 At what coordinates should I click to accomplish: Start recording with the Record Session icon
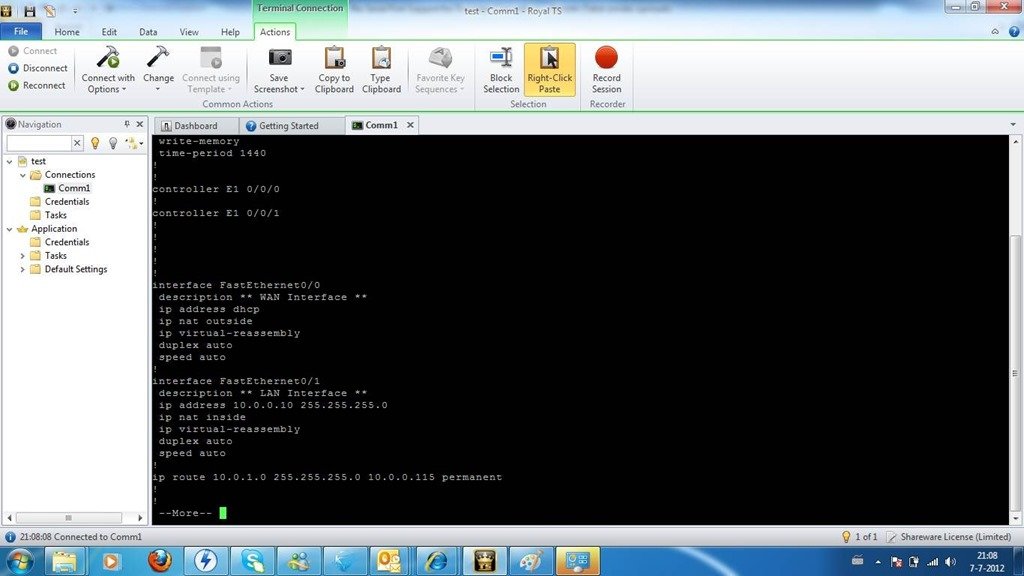[606, 59]
